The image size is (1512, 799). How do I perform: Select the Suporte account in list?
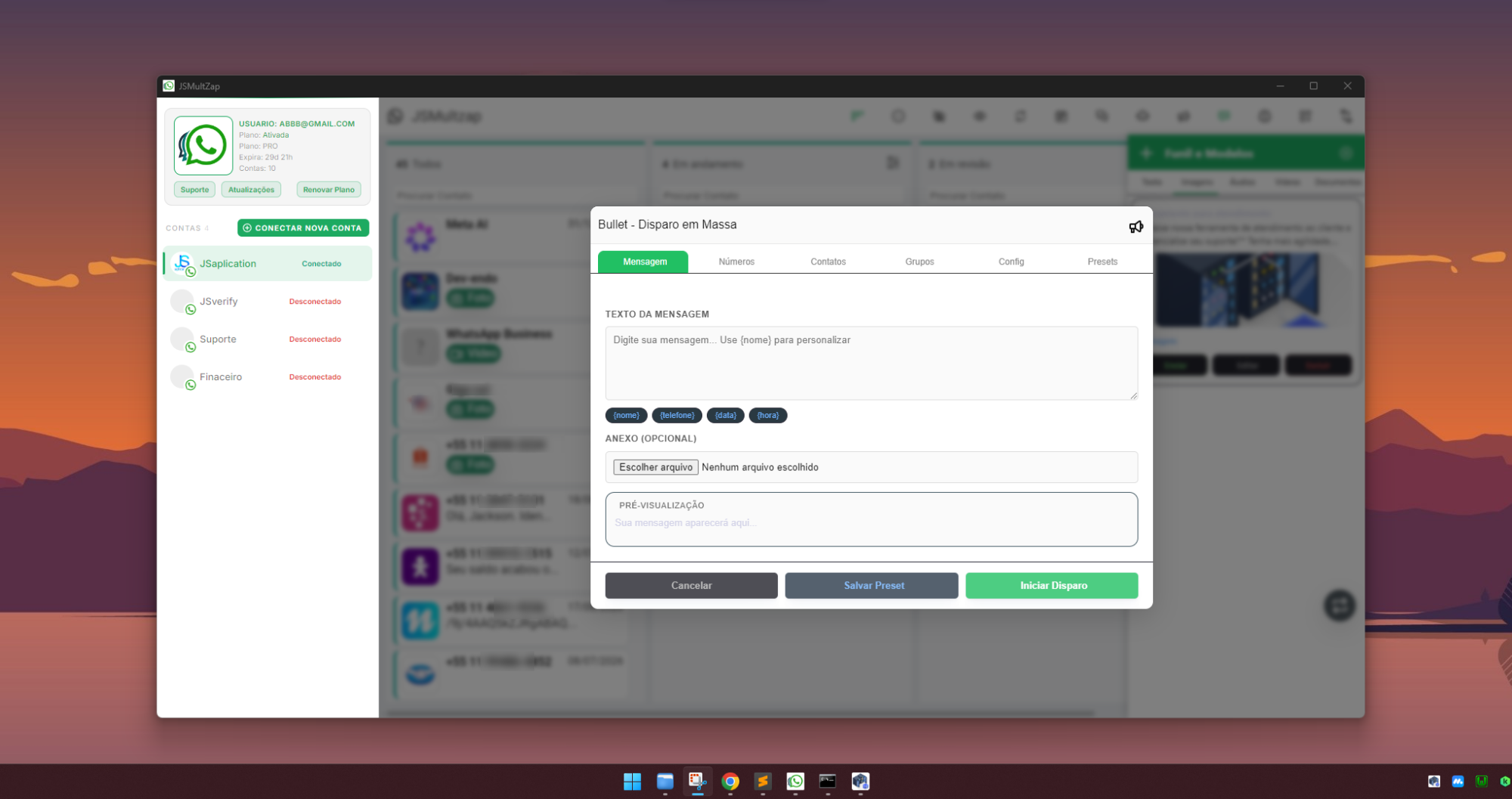click(x=268, y=339)
